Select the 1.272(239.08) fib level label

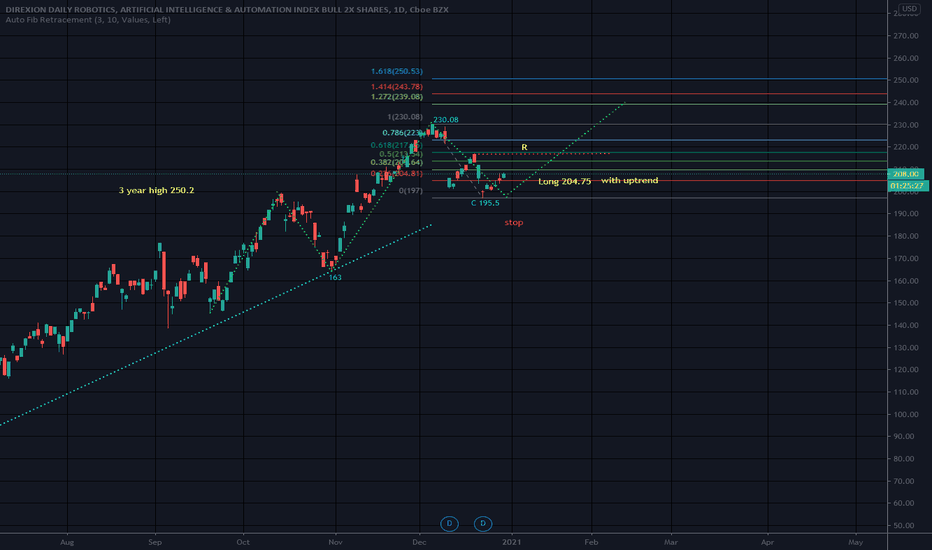(396, 97)
